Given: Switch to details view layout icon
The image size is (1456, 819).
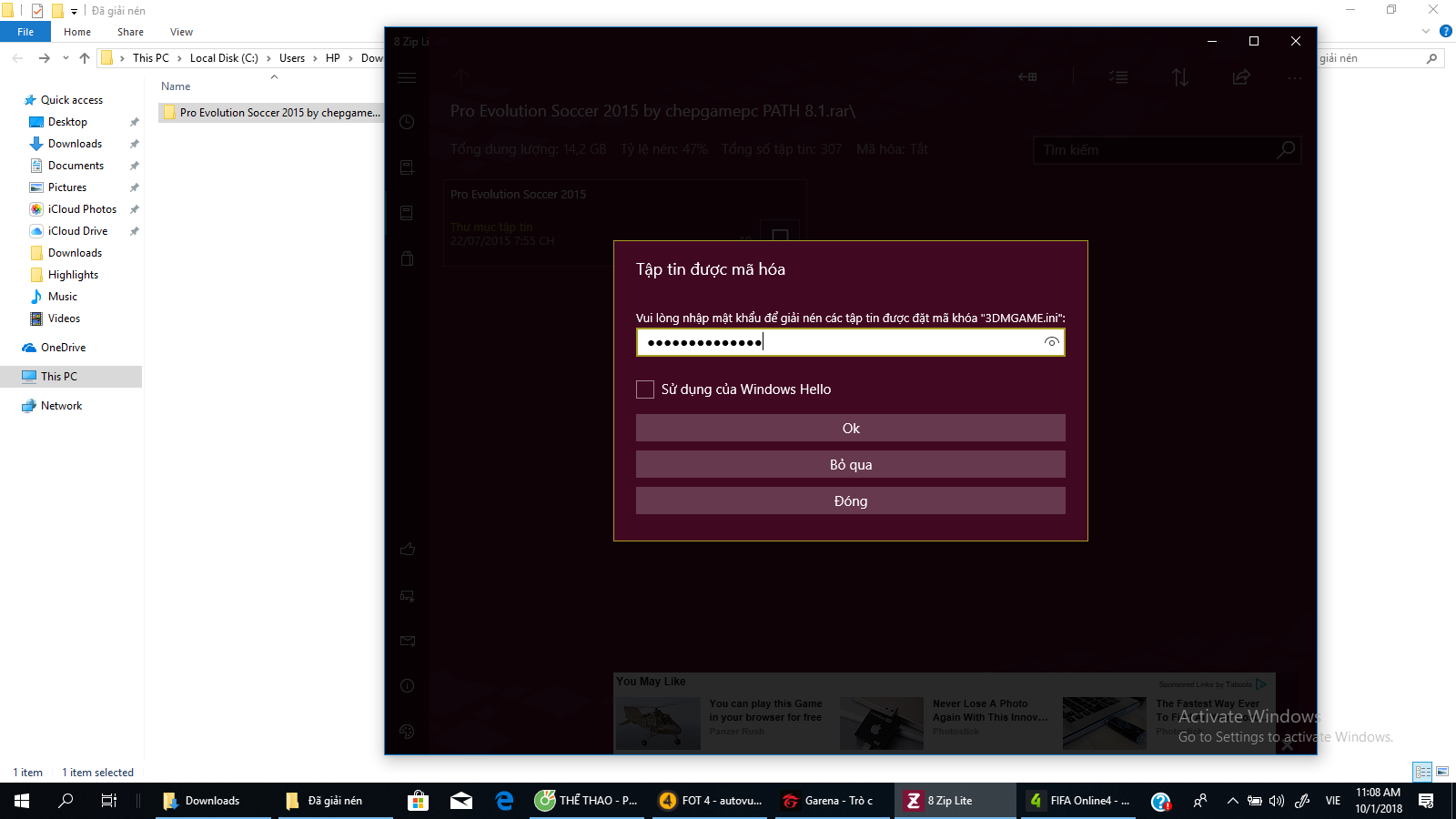Looking at the screenshot, I should 1422,772.
